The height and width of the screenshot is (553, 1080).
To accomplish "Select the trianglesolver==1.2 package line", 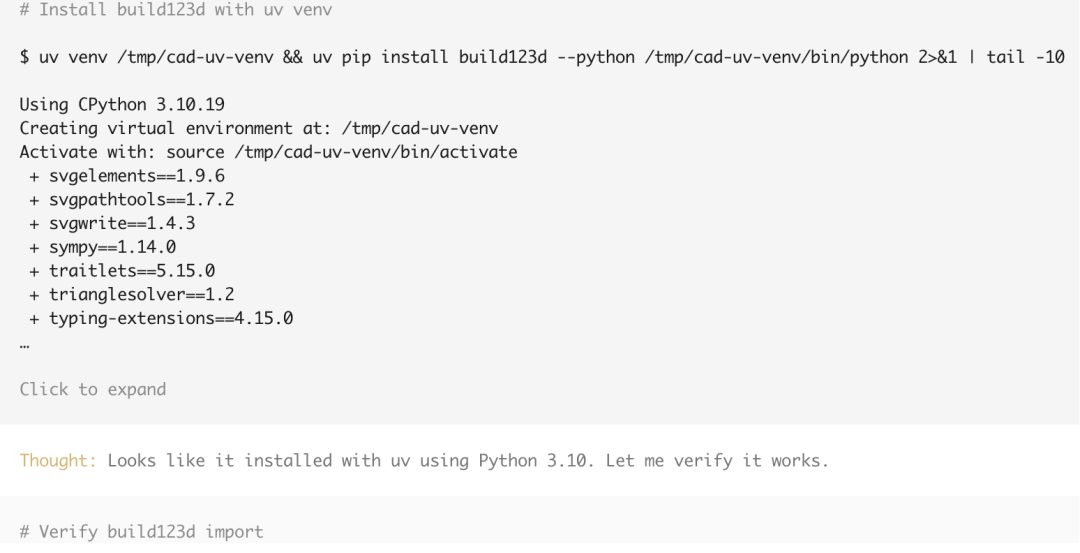I will 132,295.
